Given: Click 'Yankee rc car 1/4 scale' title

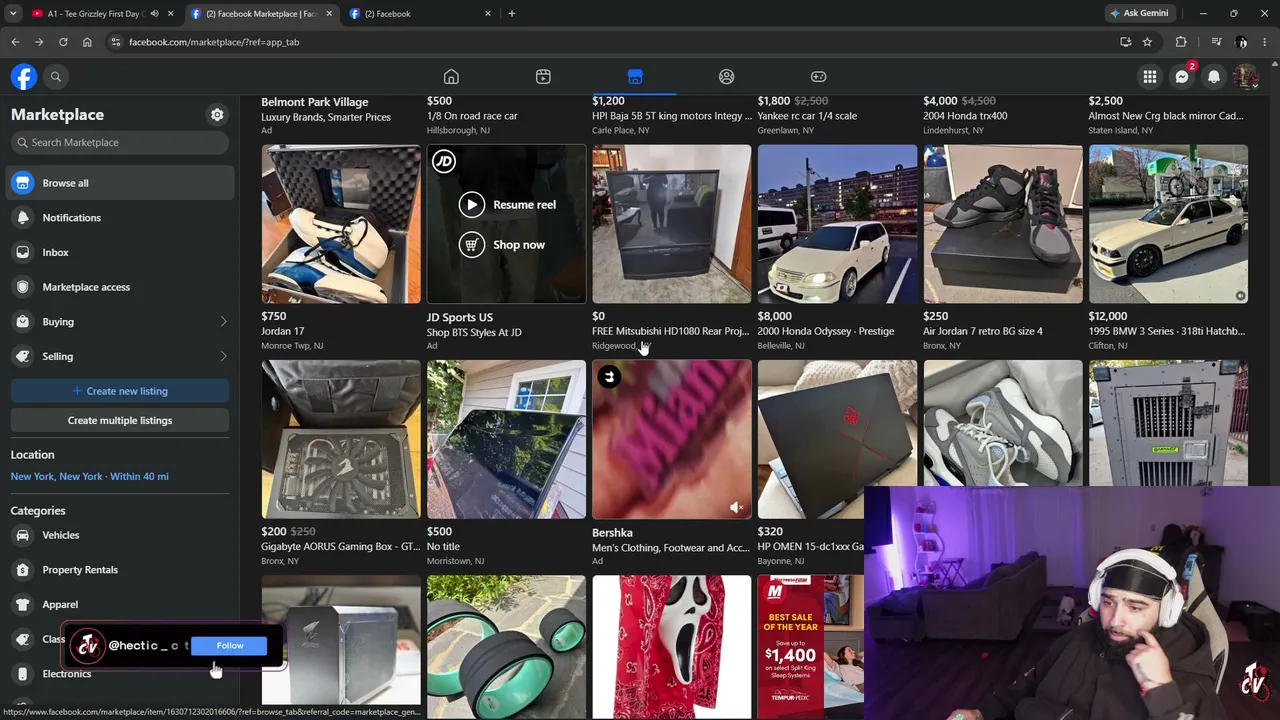Looking at the screenshot, I should point(807,116).
